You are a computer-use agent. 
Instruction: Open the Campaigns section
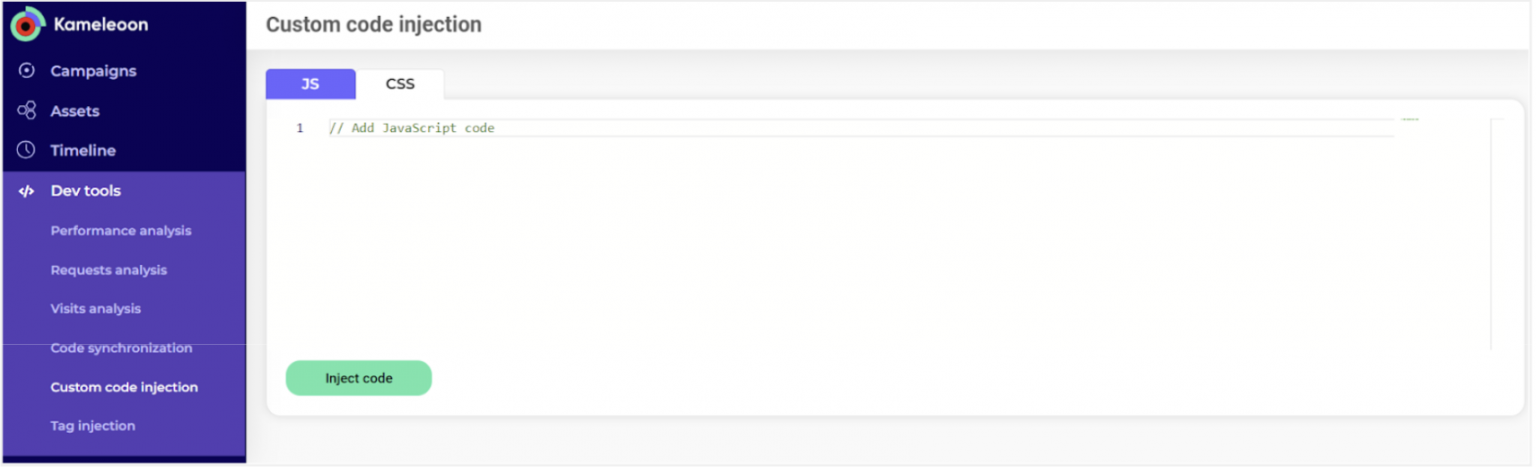tap(93, 71)
